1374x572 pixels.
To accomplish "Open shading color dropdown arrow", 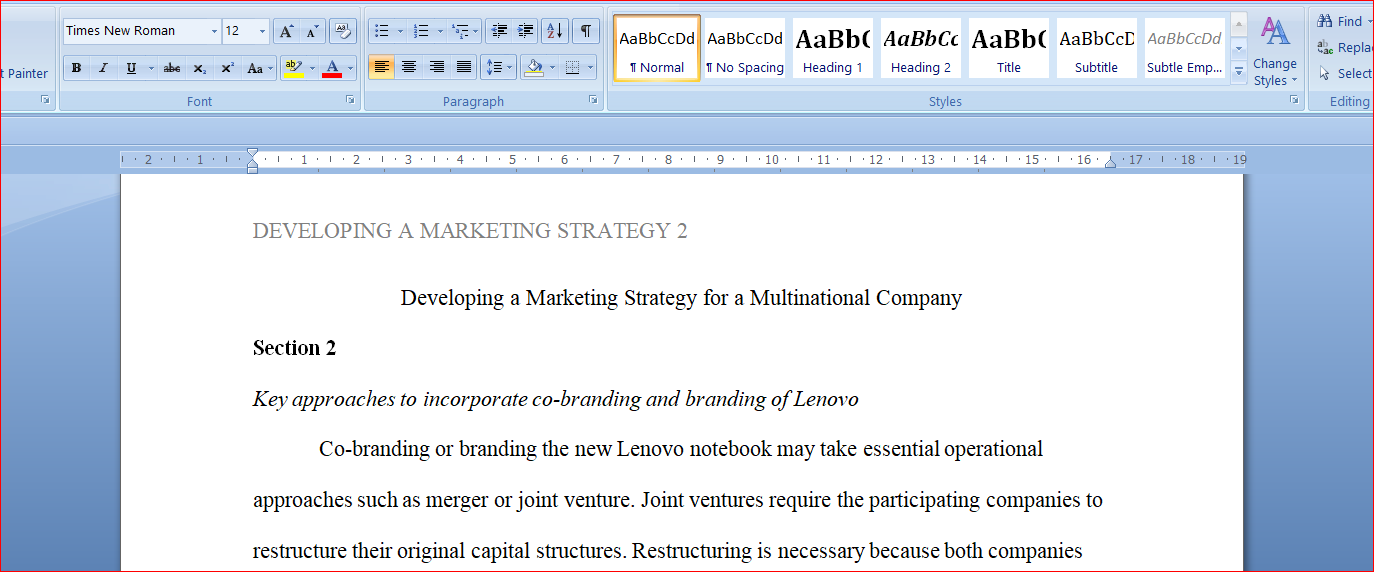I will click(552, 68).
